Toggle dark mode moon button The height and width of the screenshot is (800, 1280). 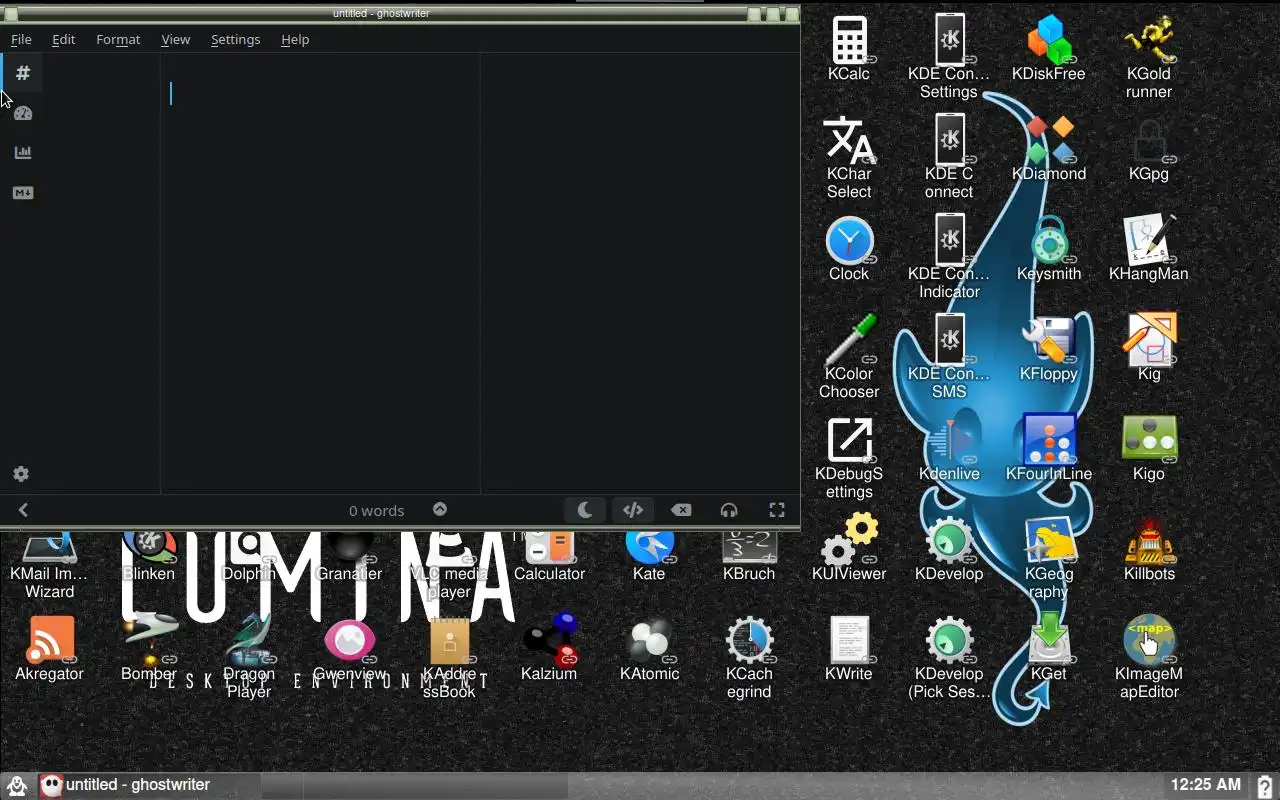tap(585, 510)
